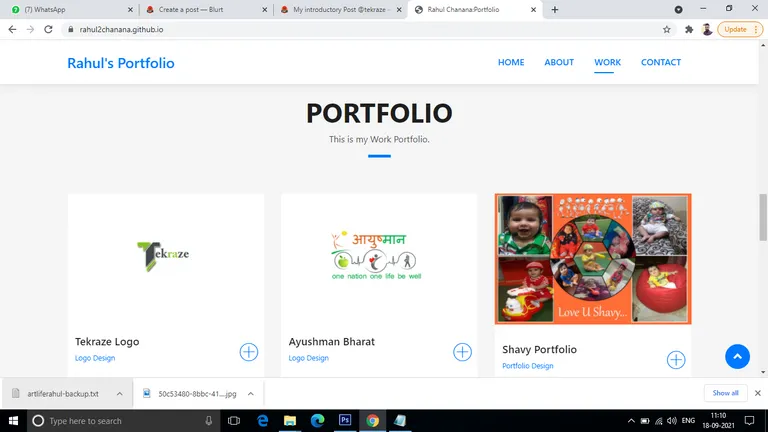Image resolution: width=768 pixels, height=432 pixels.
Task: Go to the HOME nav link
Action: (x=511, y=62)
